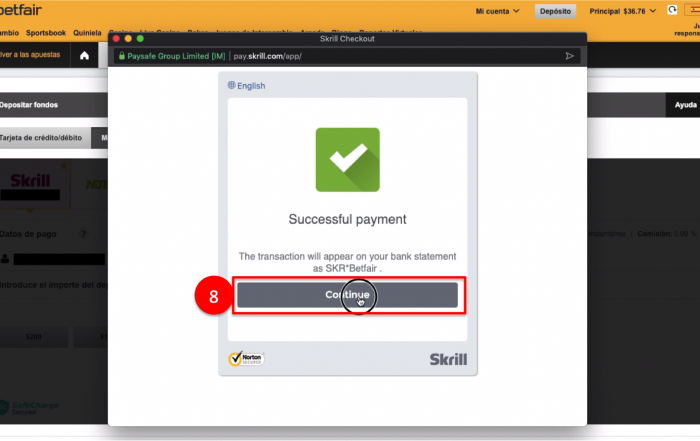
Task: Click the globe icon beside English
Action: tap(231, 85)
